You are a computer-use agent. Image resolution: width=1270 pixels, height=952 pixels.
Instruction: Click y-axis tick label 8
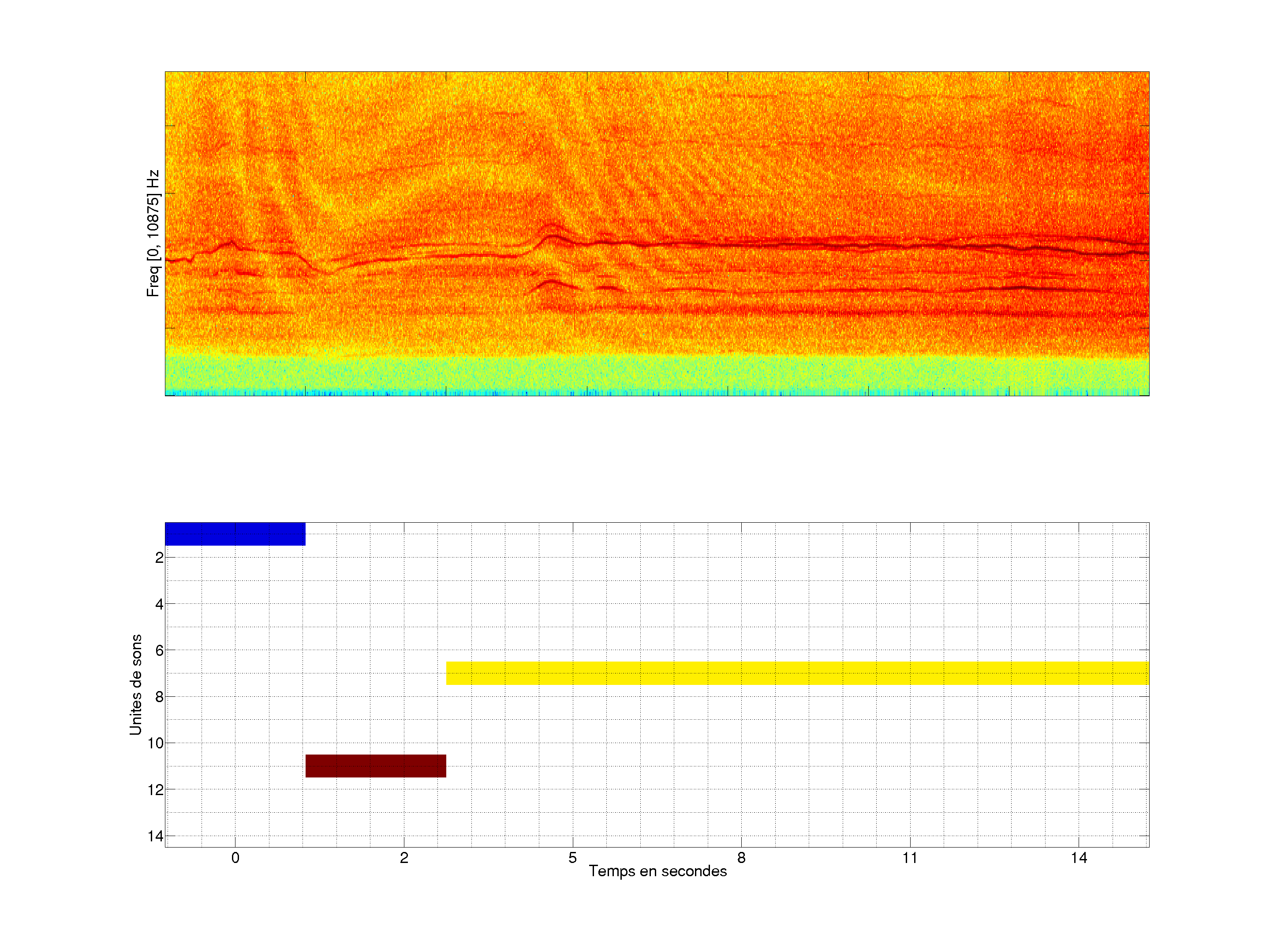click(x=159, y=697)
